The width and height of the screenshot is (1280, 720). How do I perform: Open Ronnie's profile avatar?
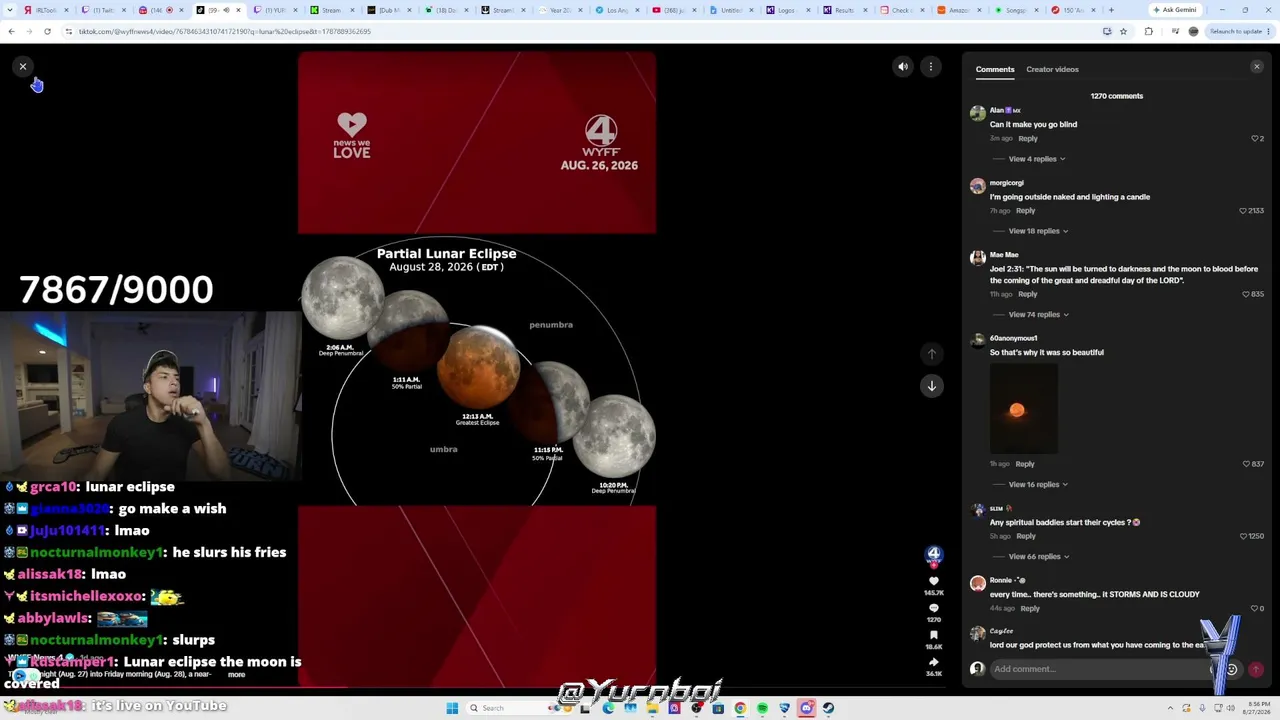point(977,583)
